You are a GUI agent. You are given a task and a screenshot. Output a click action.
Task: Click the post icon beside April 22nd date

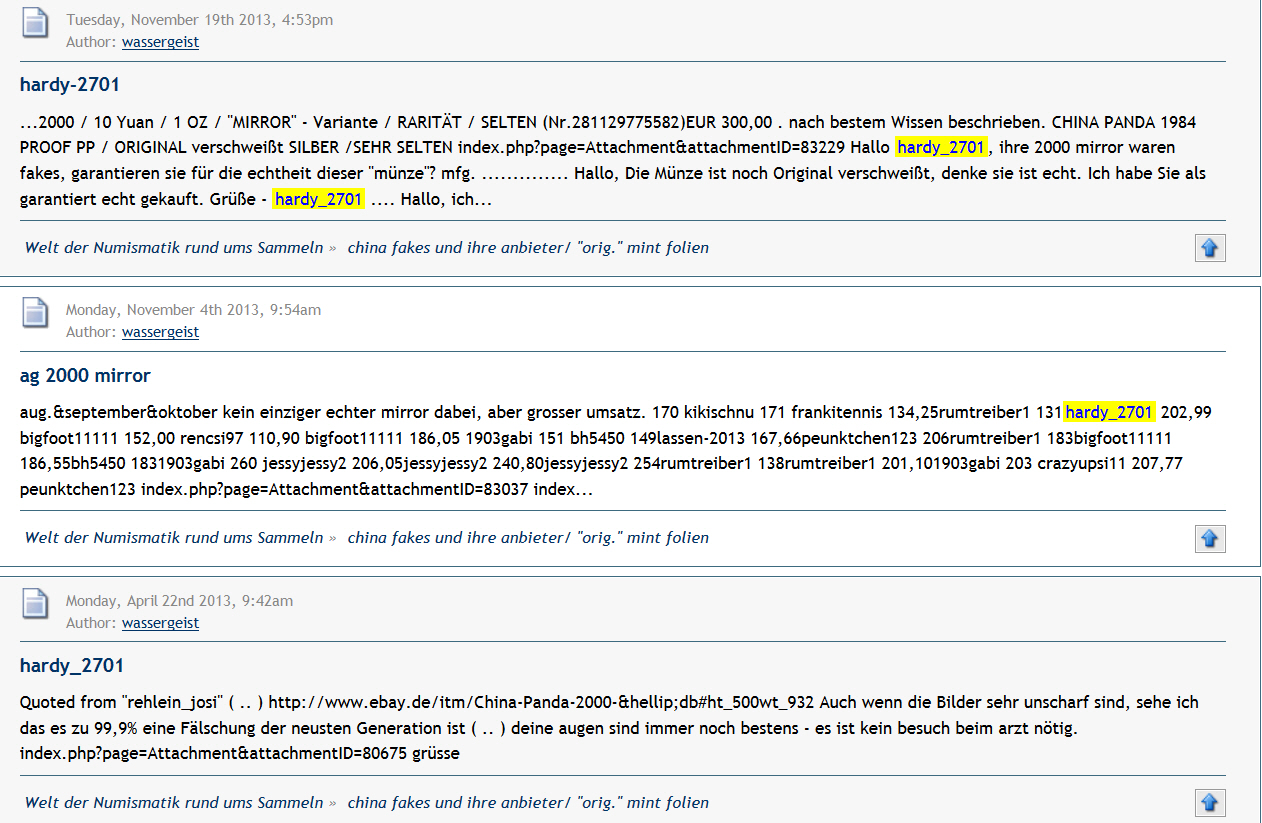coord(36,604)
